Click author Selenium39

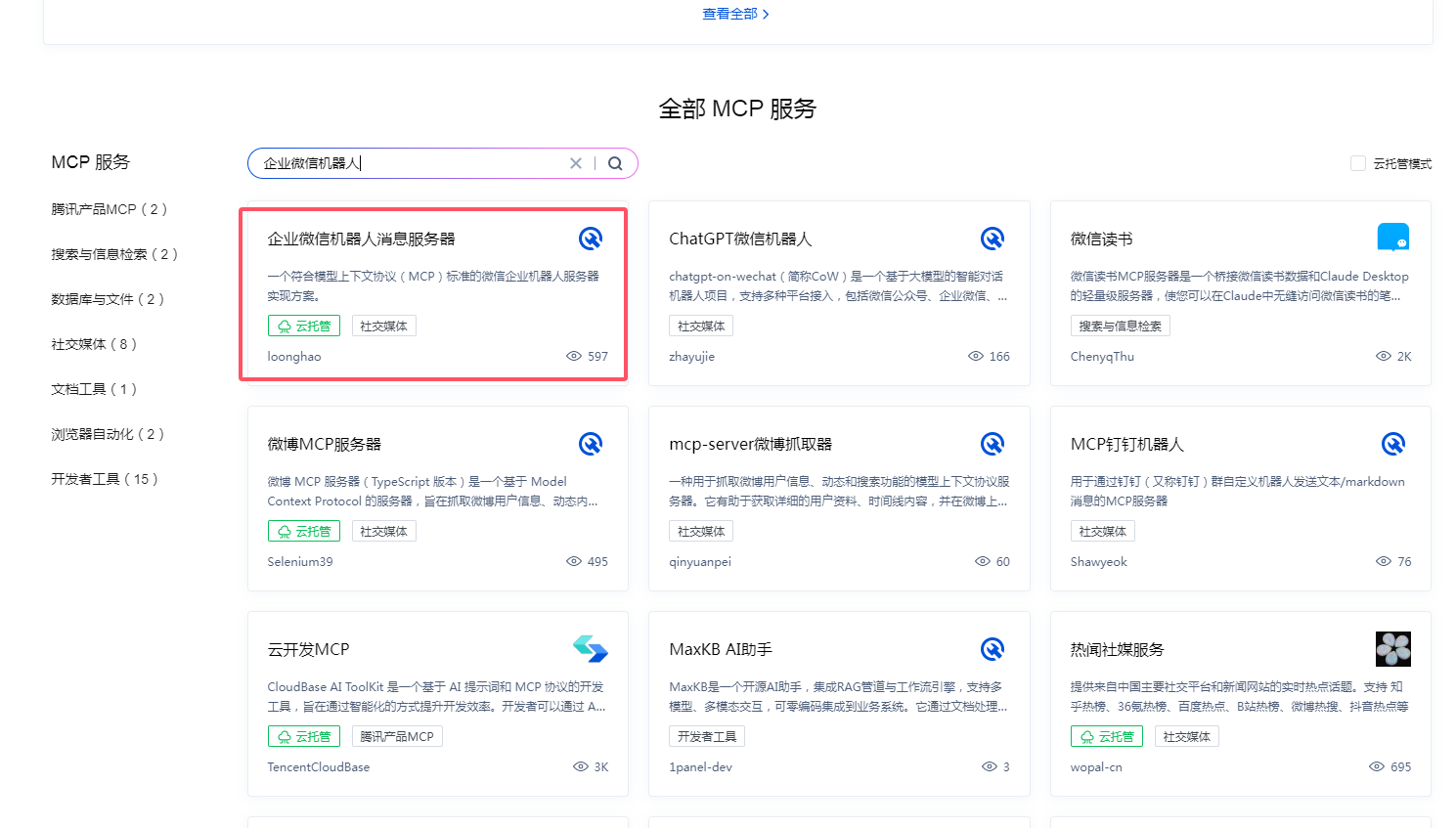tap(300, 562)
